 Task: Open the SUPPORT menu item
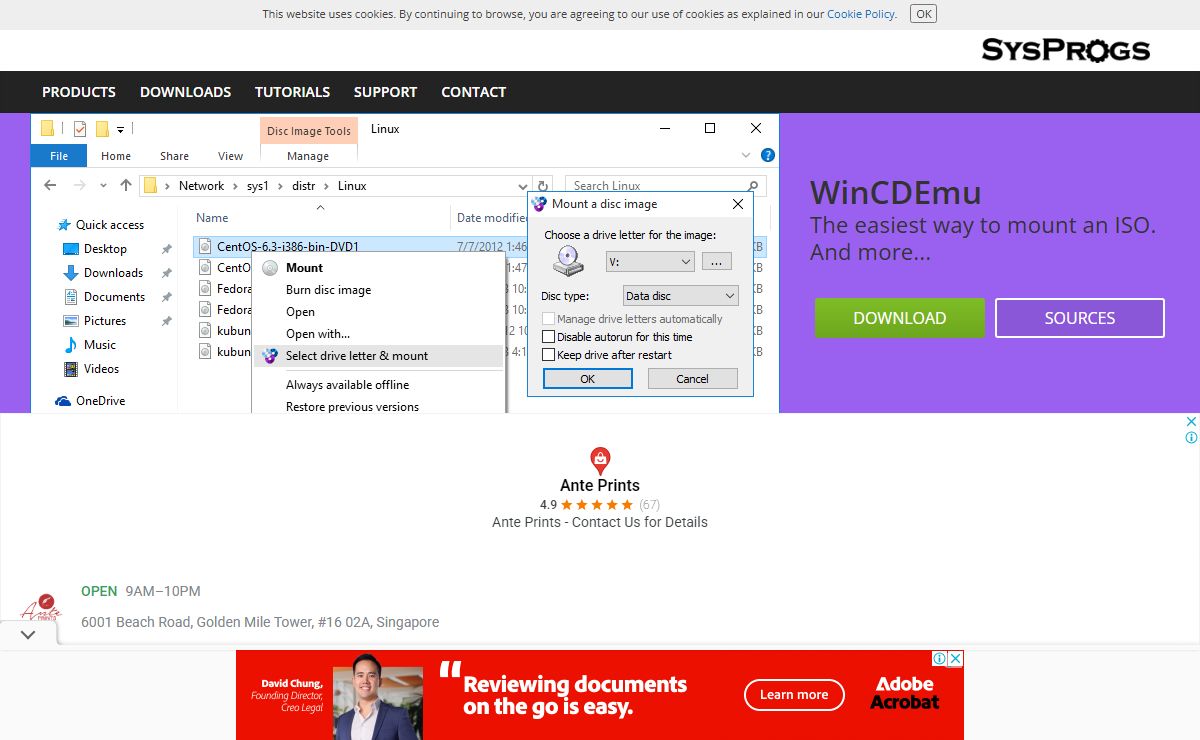pyautogui.click(x=385, y=92)
